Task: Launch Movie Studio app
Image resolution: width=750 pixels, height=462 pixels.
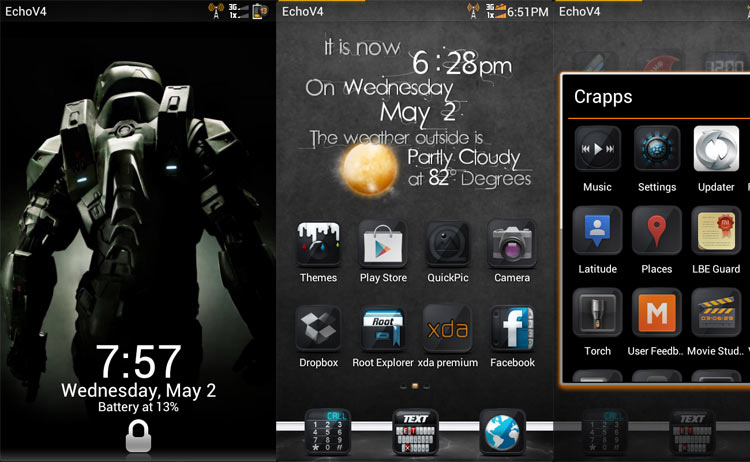Action: pos(716,312)
